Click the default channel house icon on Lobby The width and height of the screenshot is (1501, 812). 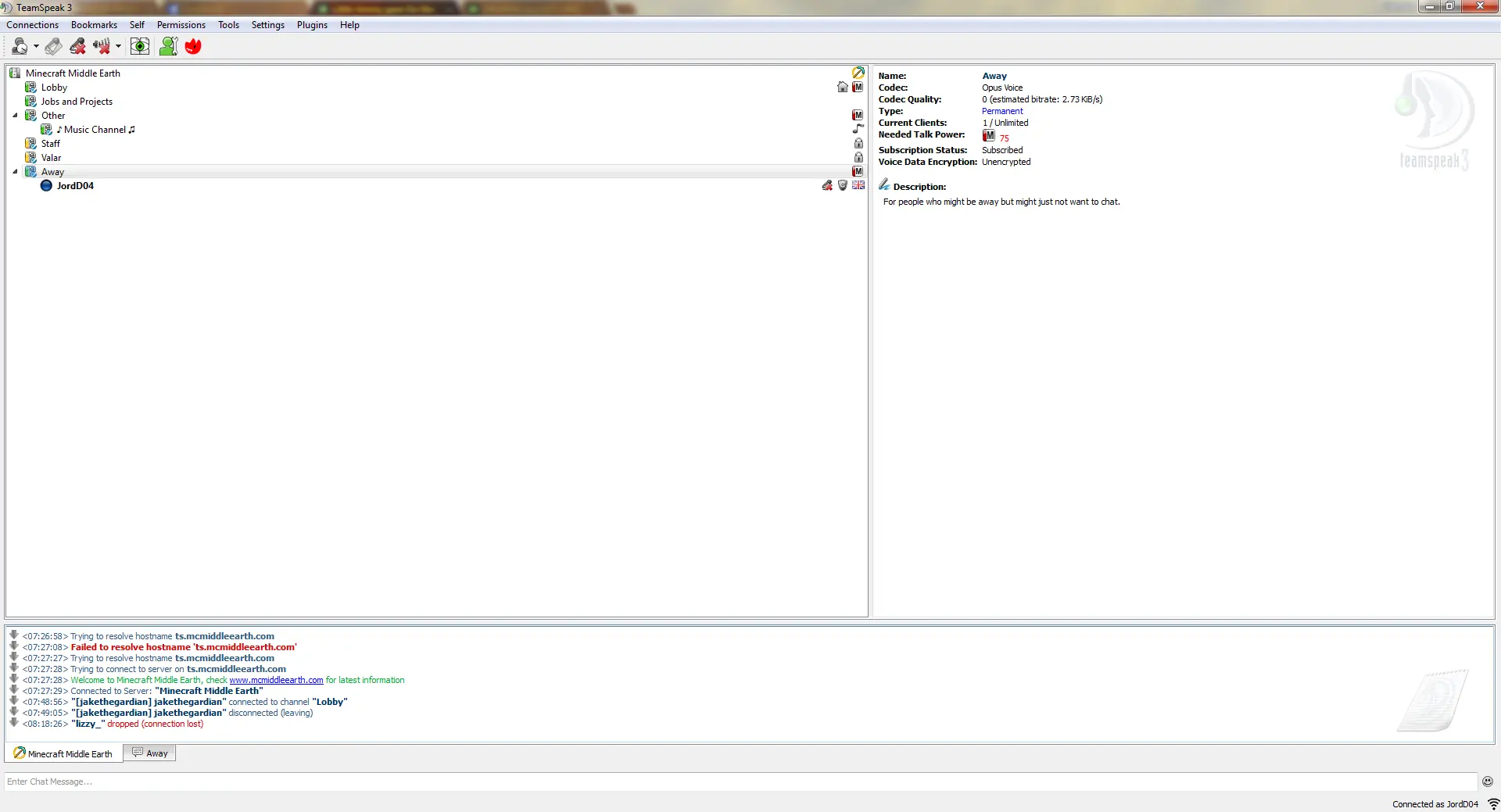click(x=843, y=88)
